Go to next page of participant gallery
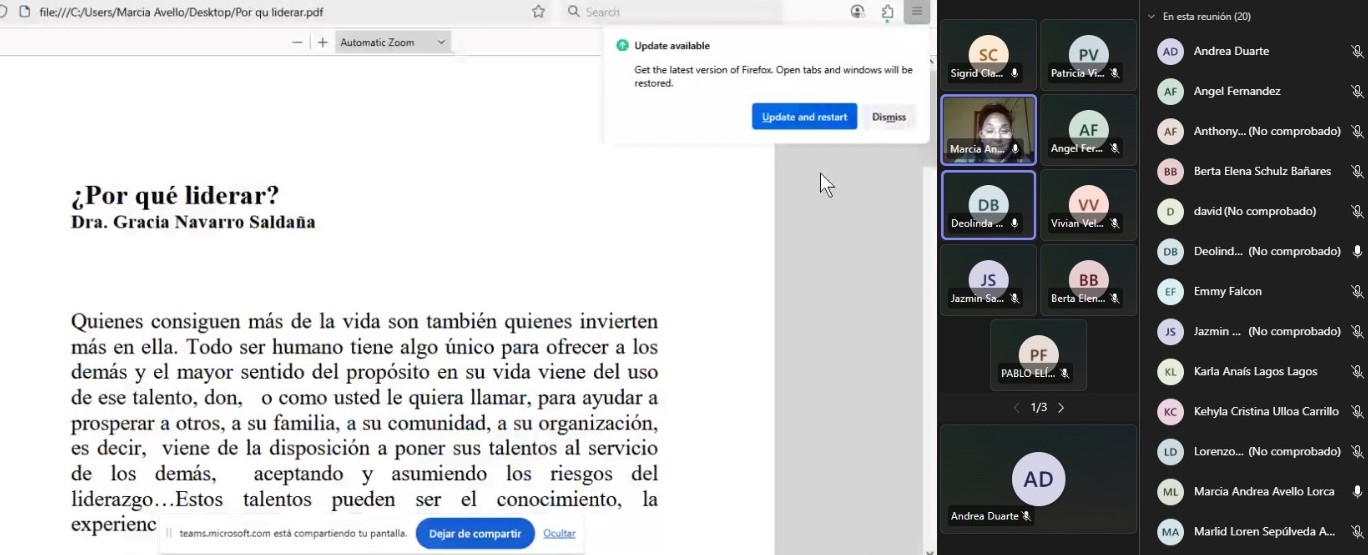Viewport: 1368px width, 555px height. click(x=1061, y=408)
